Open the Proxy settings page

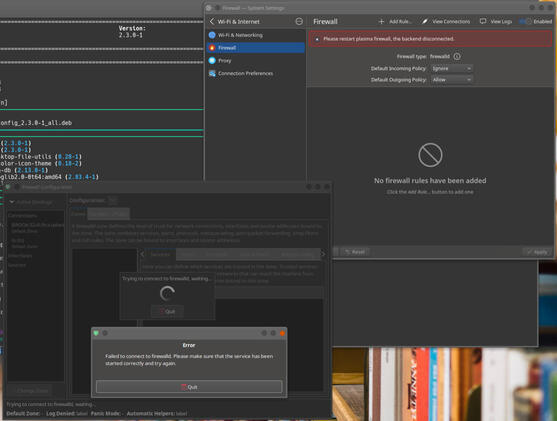point(255,60)
